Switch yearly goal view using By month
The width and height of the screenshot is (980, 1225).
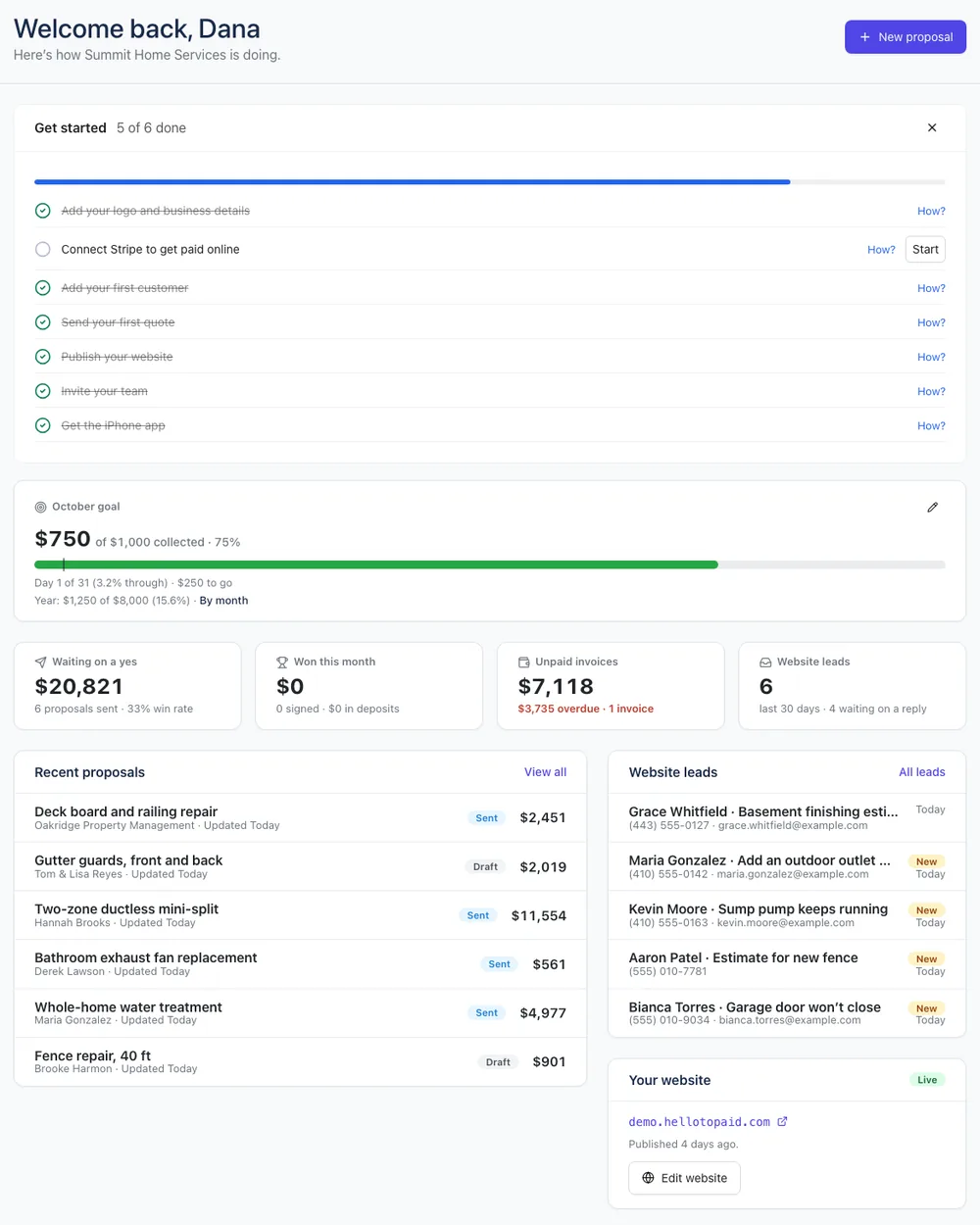[223, 601]
